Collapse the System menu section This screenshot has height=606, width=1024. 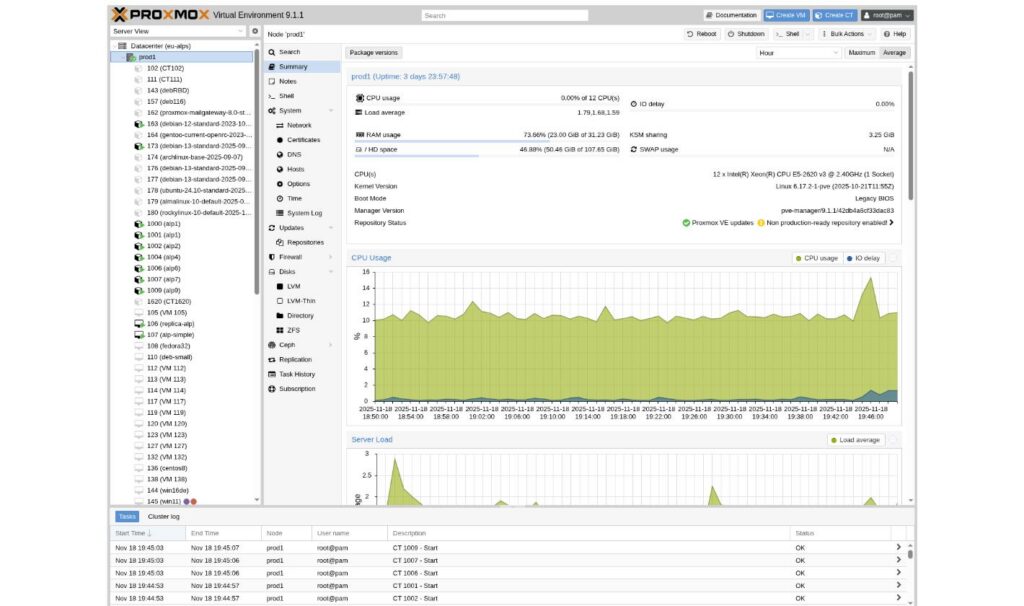point(331,111)
